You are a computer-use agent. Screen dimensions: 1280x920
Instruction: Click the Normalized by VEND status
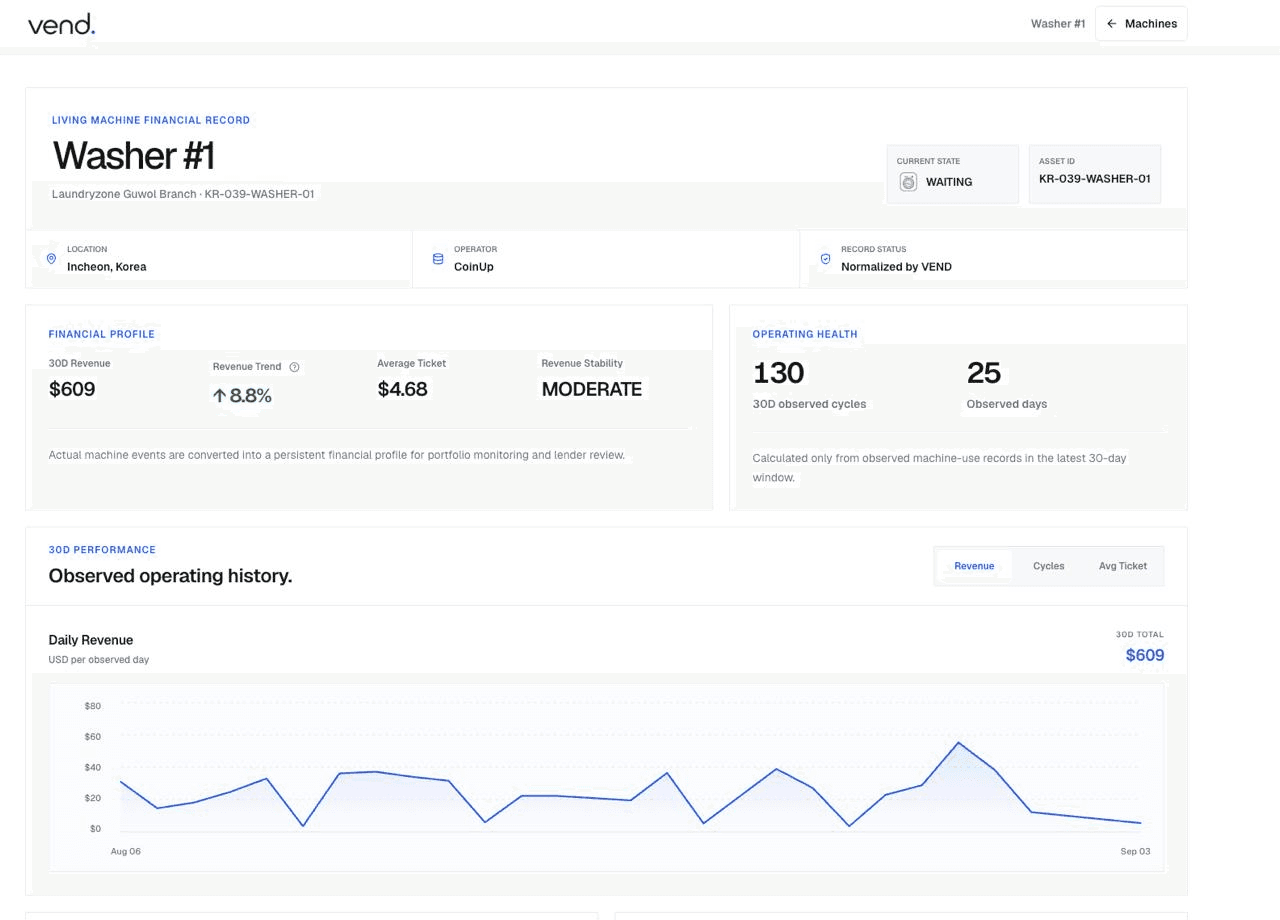tap(896, 267)
